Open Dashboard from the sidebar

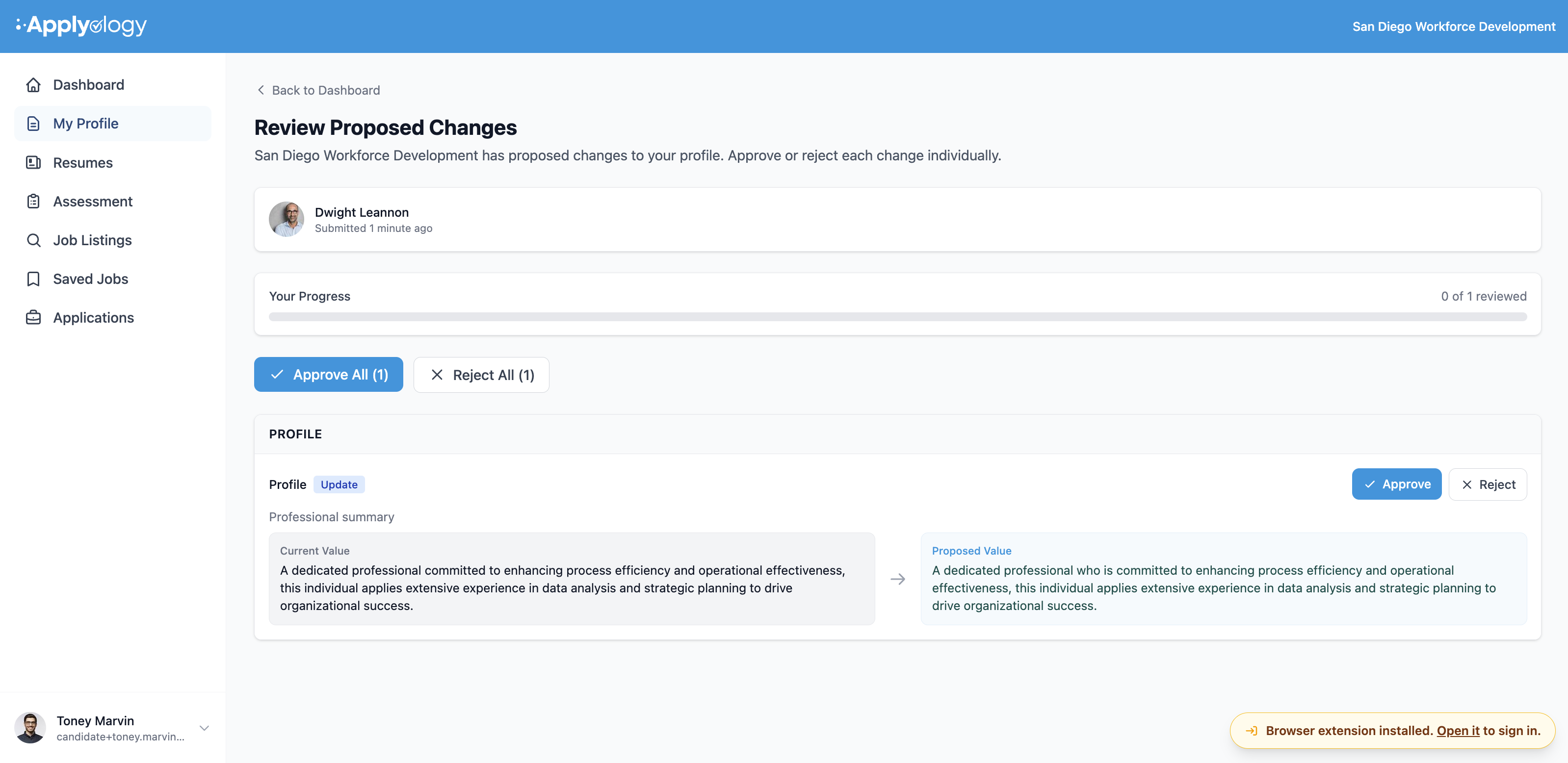(113, 84)
